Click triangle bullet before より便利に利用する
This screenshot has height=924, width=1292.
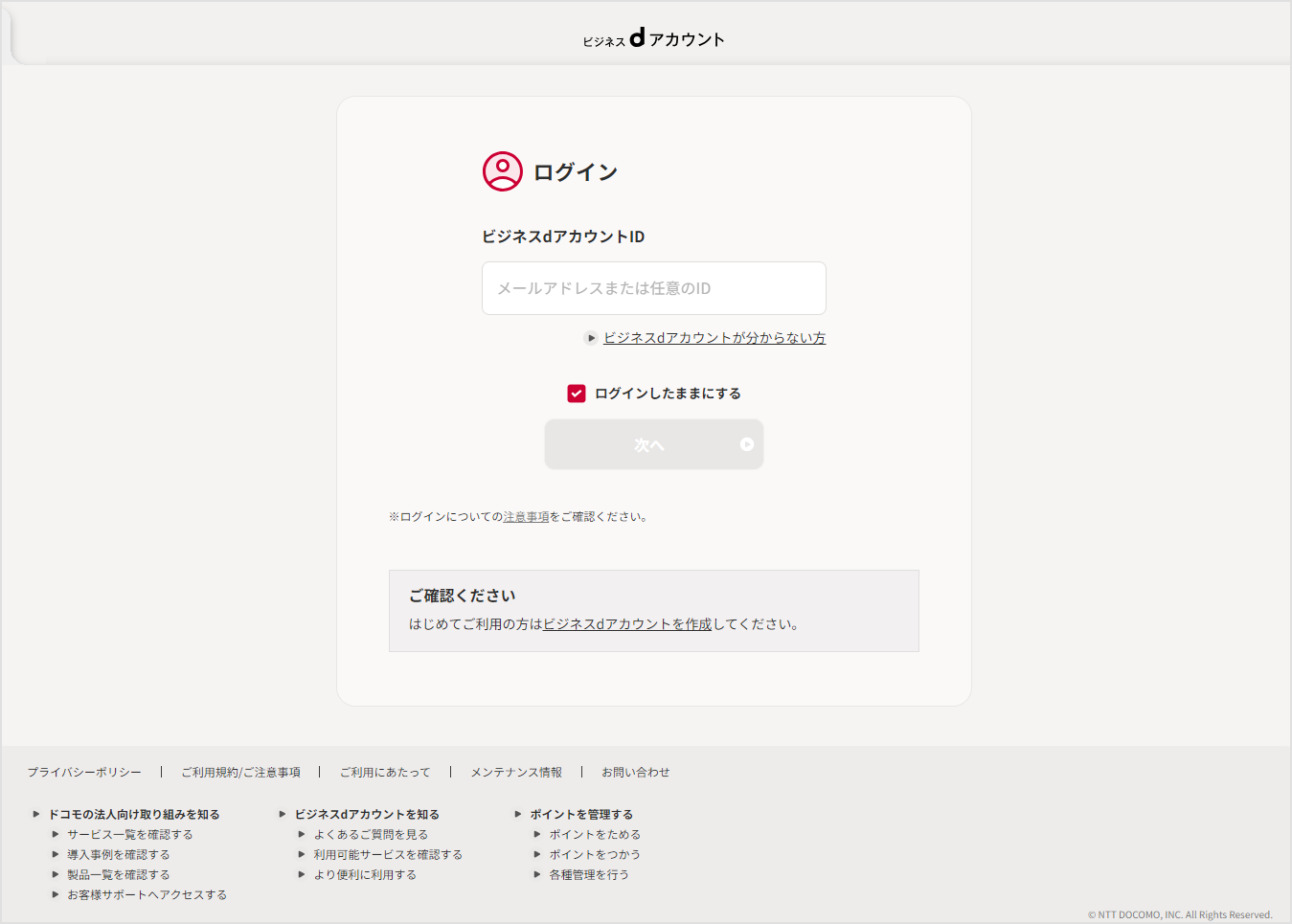(x=302, y=875)
